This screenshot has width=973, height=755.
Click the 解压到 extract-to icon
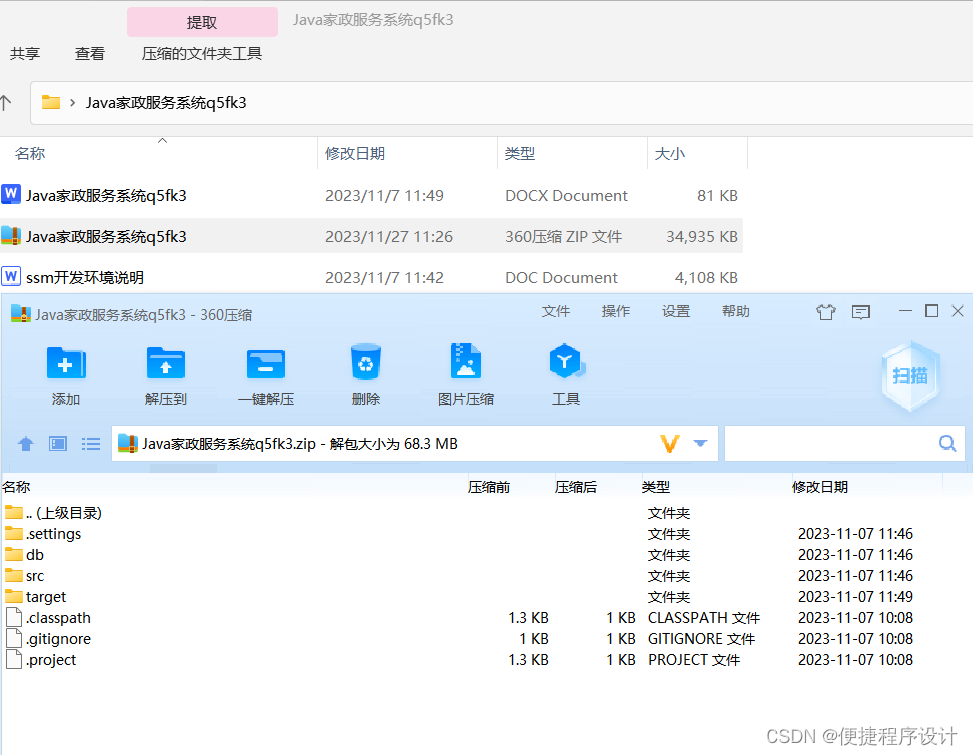[x=166, y=363]
